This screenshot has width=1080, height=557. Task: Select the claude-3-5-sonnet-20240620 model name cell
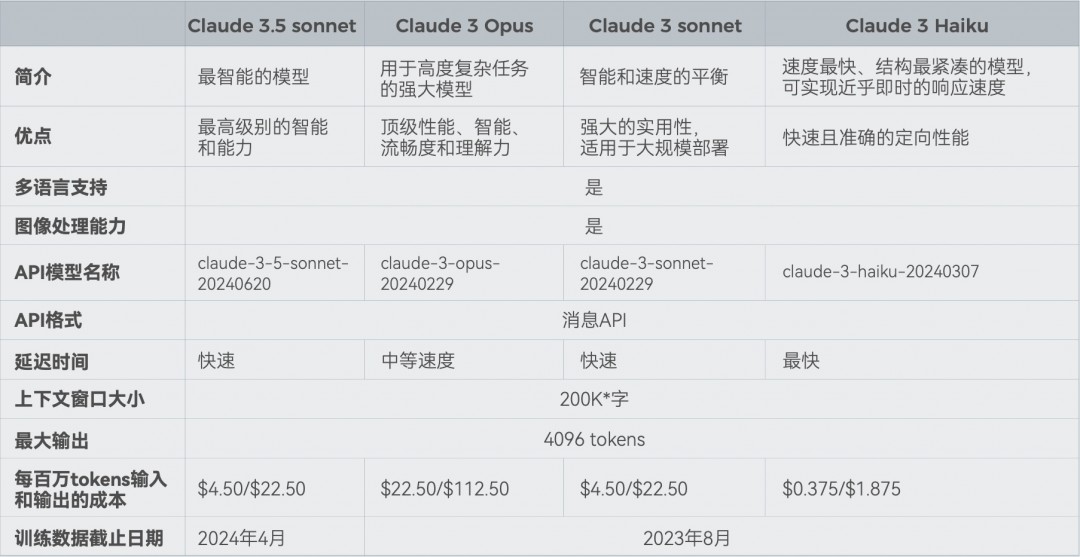pos(273,273)
